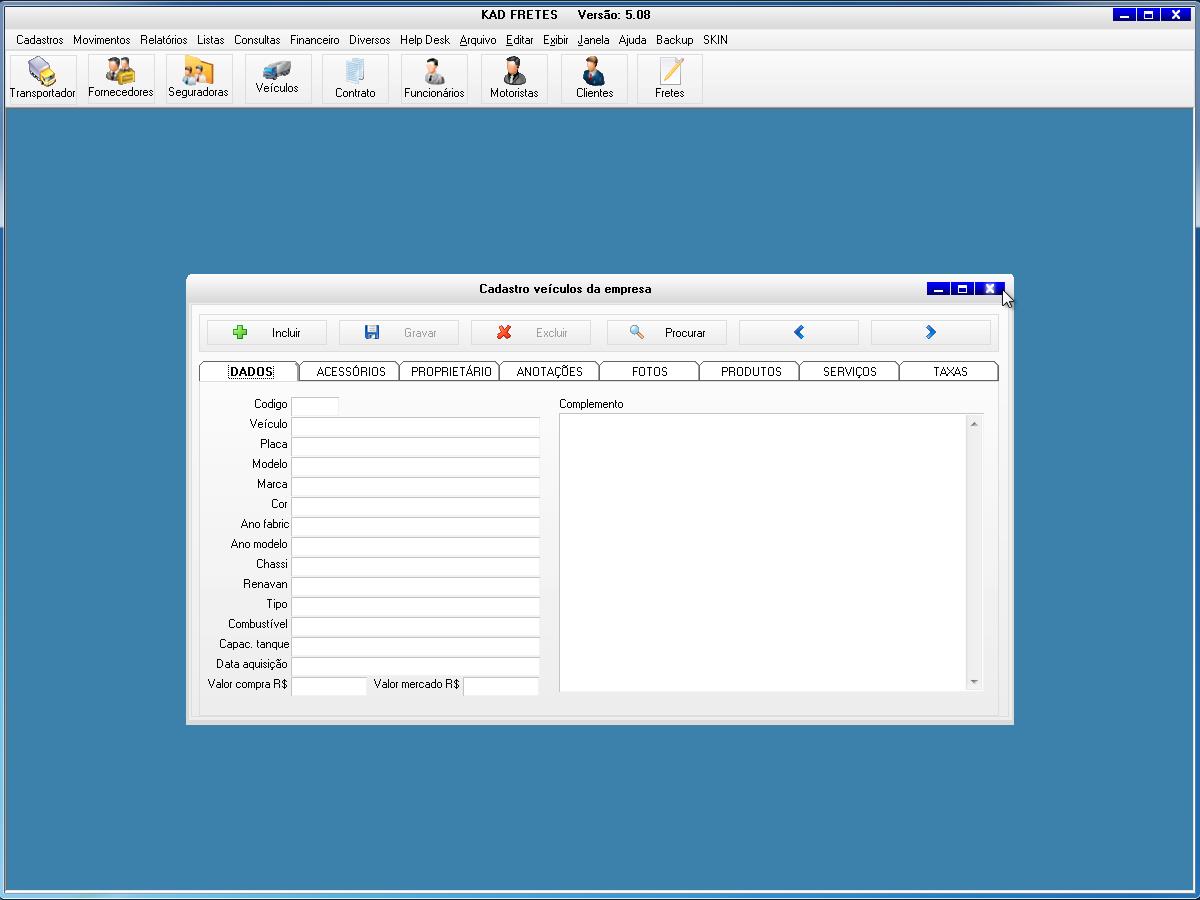Open the Cadastros menu

coord(40,40)
